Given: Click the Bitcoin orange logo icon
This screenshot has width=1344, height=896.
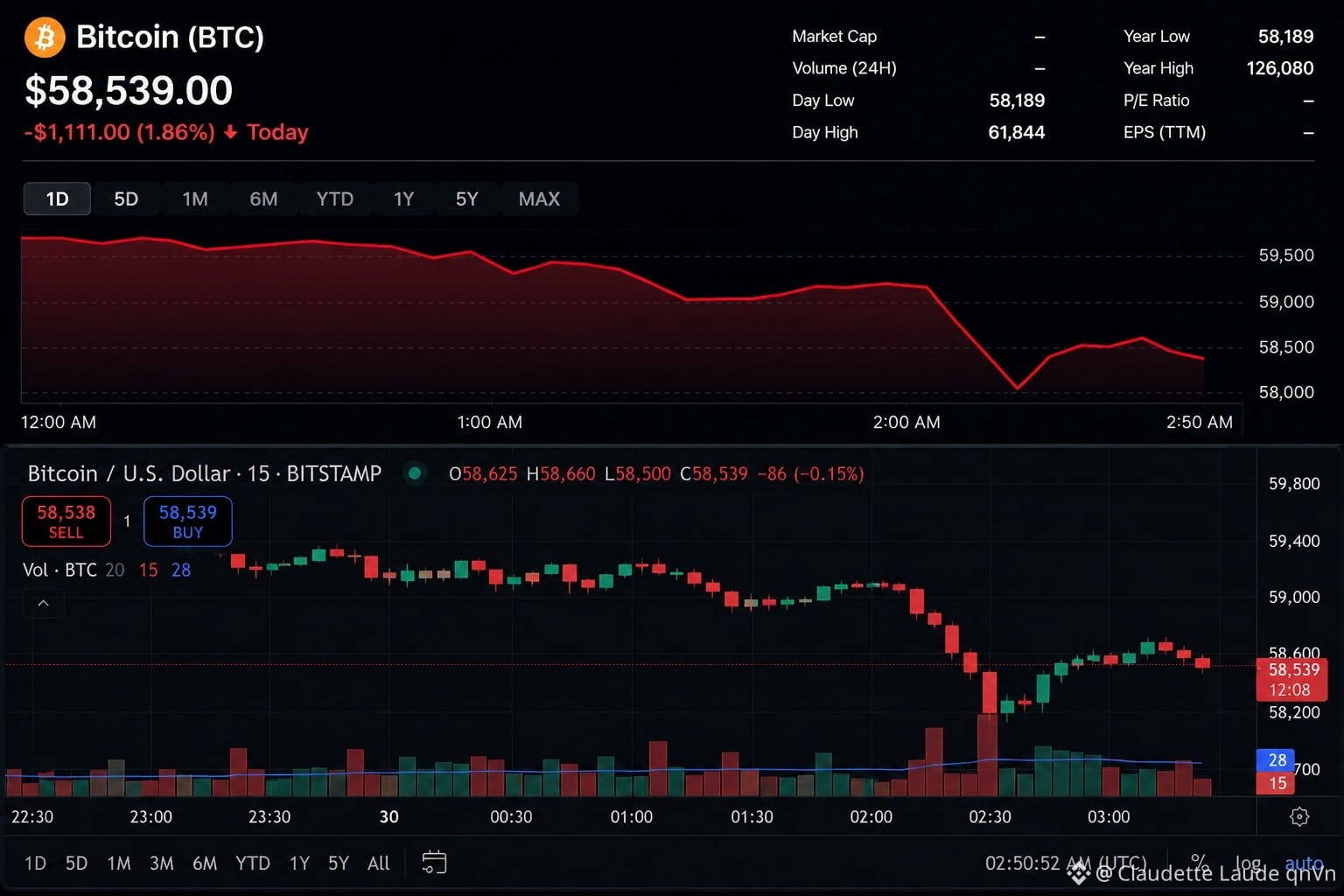Looking at the screenshot, I should click(x=45, y=38).
